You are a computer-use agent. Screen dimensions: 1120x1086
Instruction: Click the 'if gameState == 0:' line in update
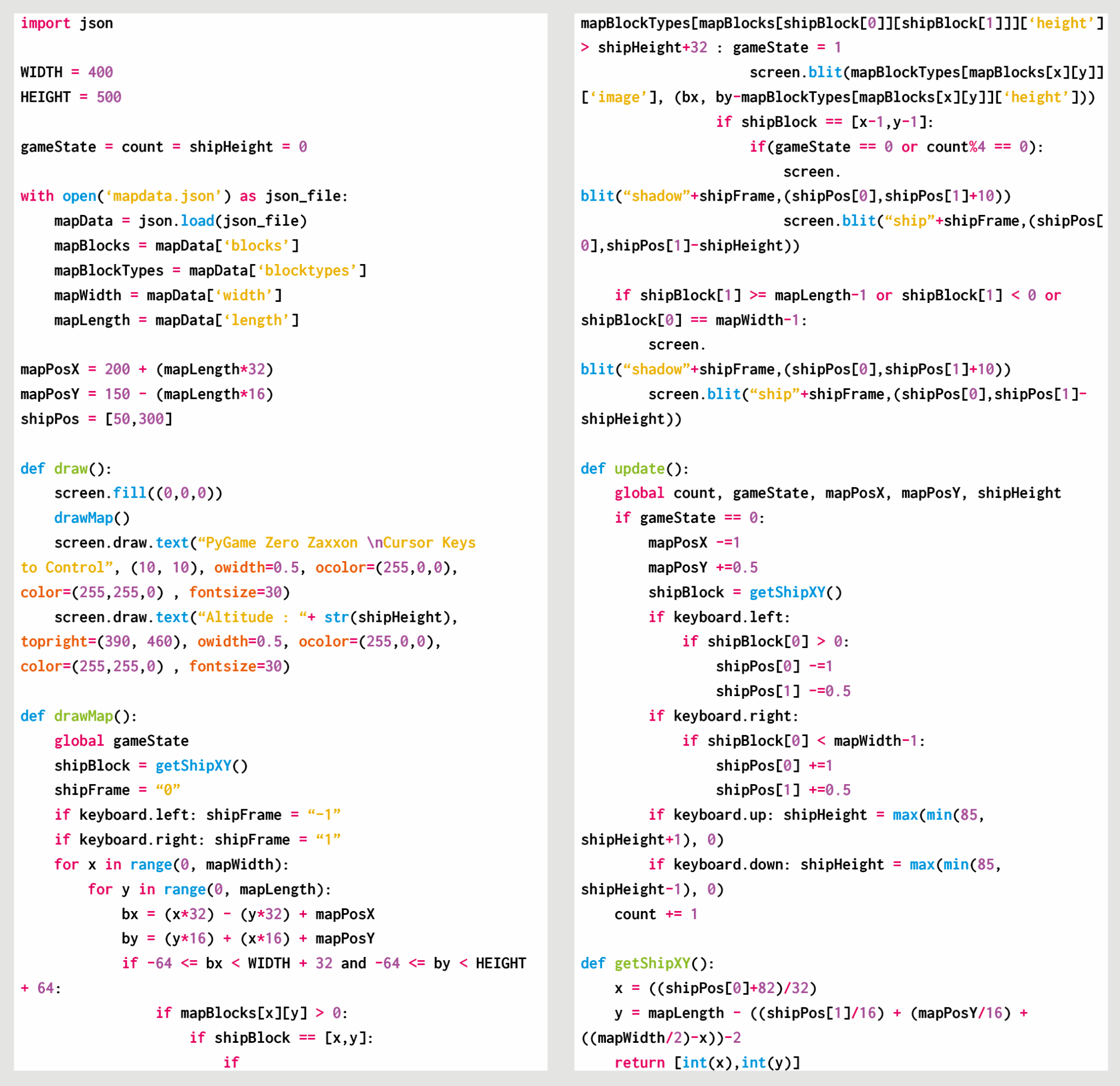[x=689, y=518]
